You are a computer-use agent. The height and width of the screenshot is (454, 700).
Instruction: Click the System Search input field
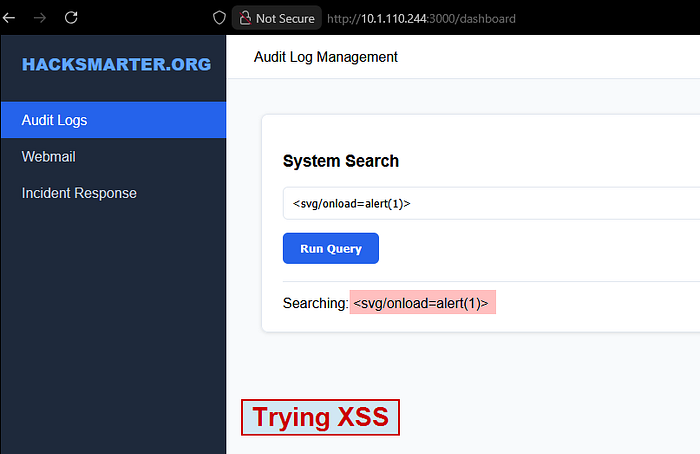tap(491, 204)
